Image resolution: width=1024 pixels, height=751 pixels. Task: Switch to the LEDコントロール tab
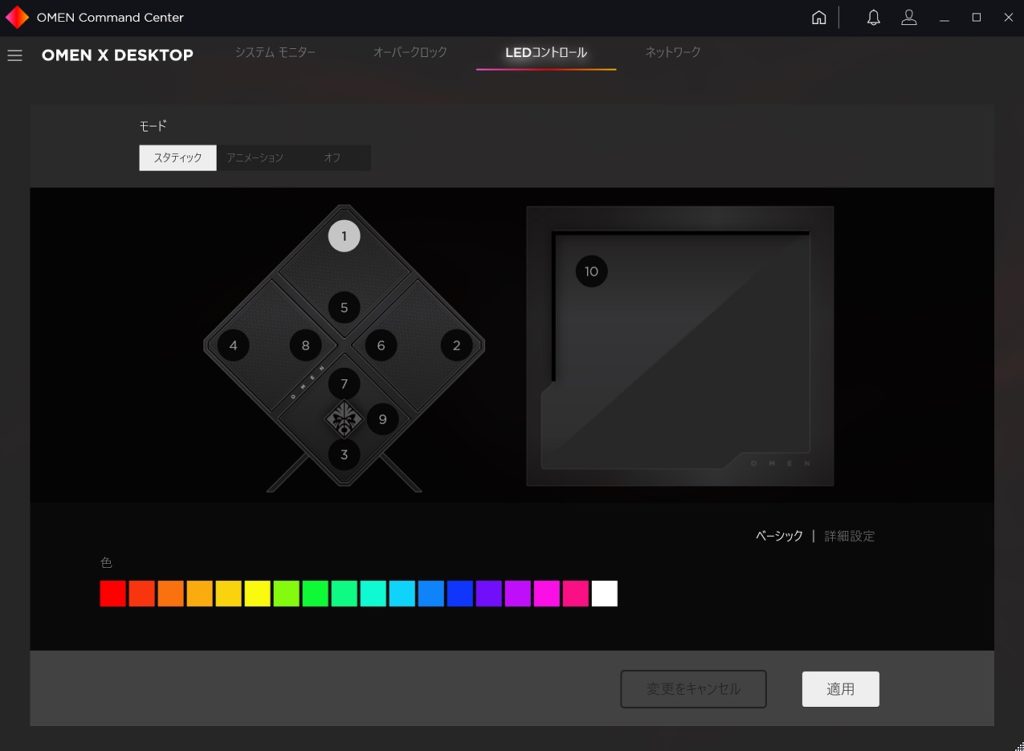[546, 52]
